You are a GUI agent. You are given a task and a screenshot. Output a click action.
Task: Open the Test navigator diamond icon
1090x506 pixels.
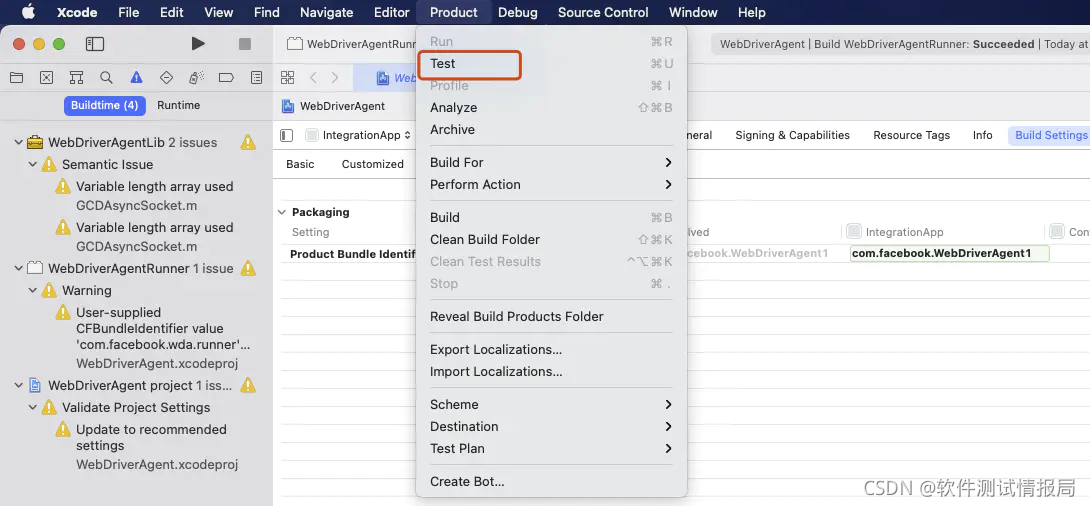tap(166, 77)
